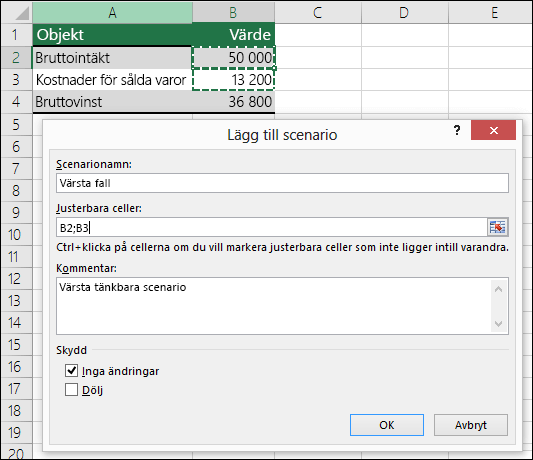
Task: Click the Bruttovinst cell
Action: point(113,102)
